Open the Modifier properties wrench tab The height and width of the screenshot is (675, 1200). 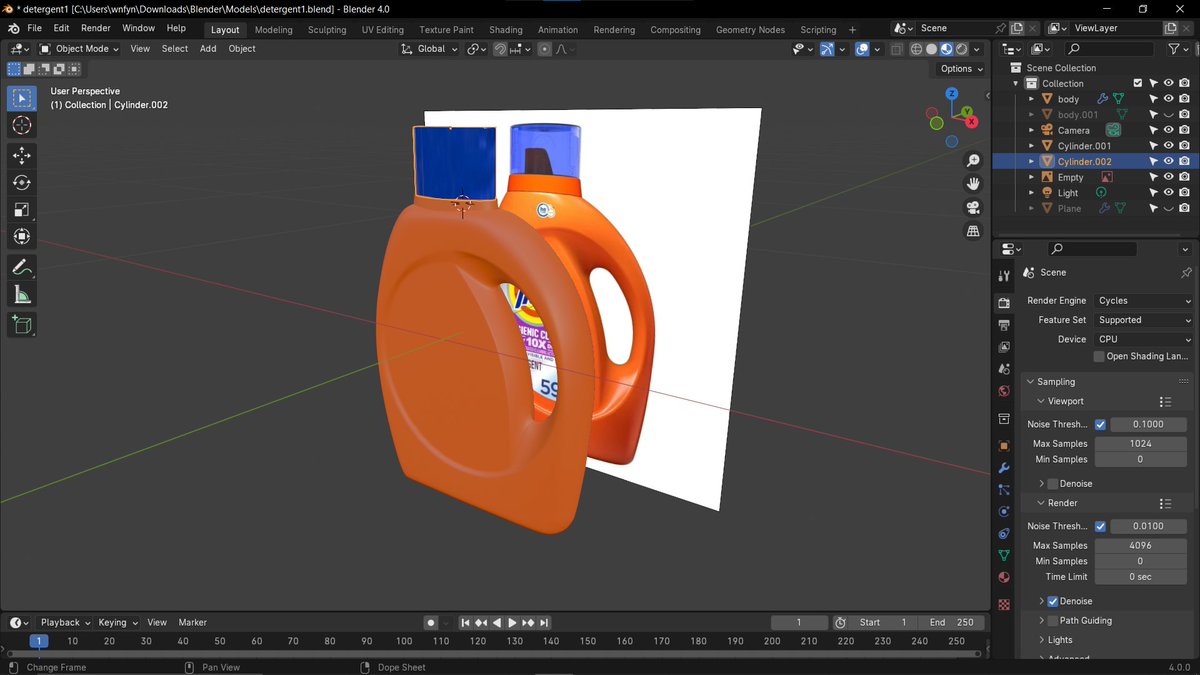point(1004,468)
